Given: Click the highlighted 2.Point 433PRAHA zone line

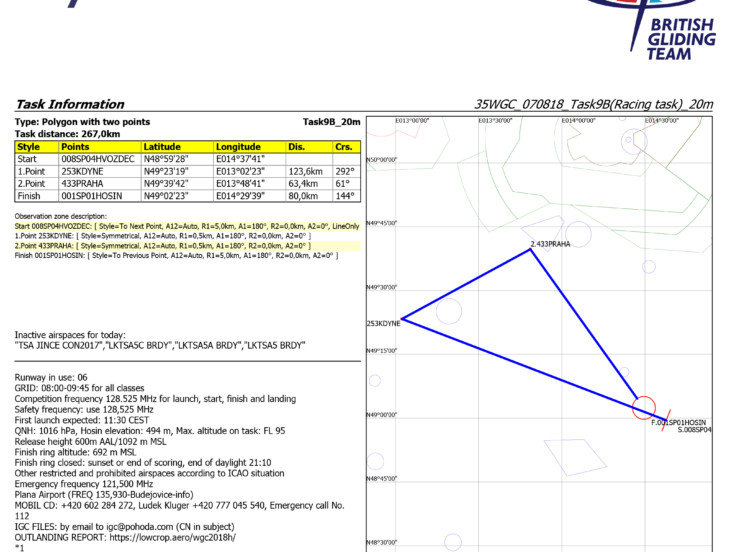Looking at the screenshot, I should point(162,245).
